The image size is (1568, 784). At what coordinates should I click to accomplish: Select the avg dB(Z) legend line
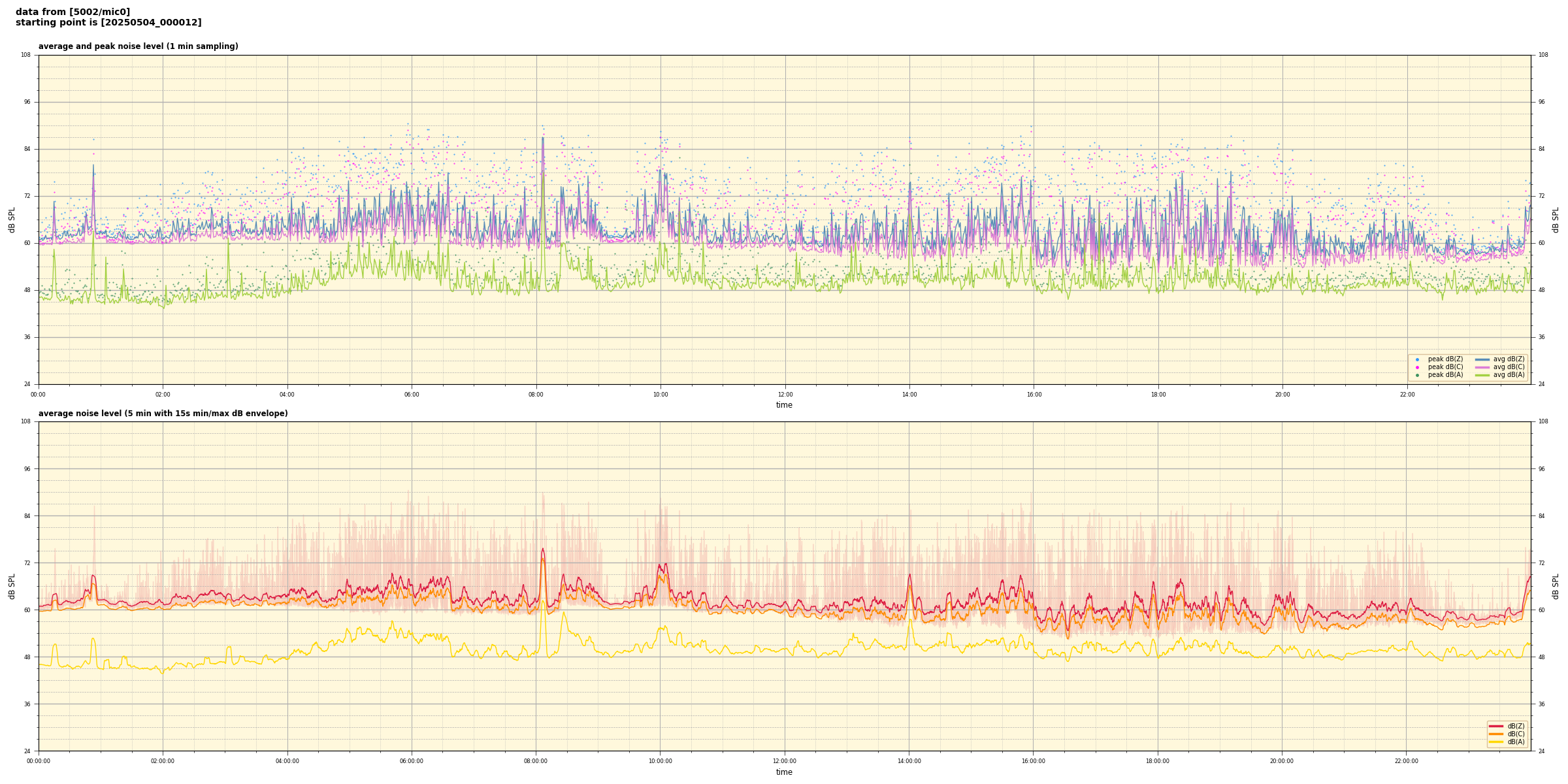click(1482, 359)
